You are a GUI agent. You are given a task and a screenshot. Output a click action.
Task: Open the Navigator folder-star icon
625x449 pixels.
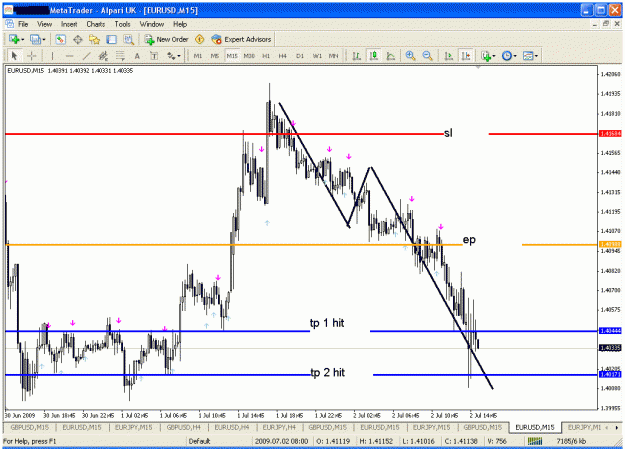[94, 39]
